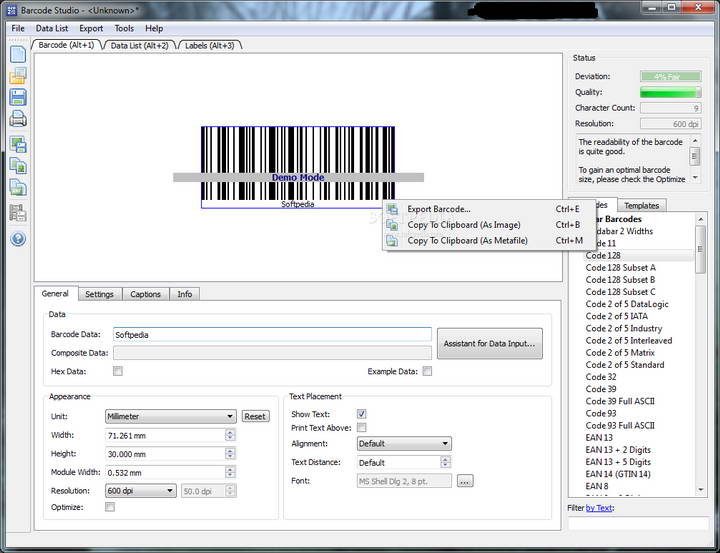Uncheck the Show Text checkbox
Screen dimensions: 720x553
pos(362,414)
